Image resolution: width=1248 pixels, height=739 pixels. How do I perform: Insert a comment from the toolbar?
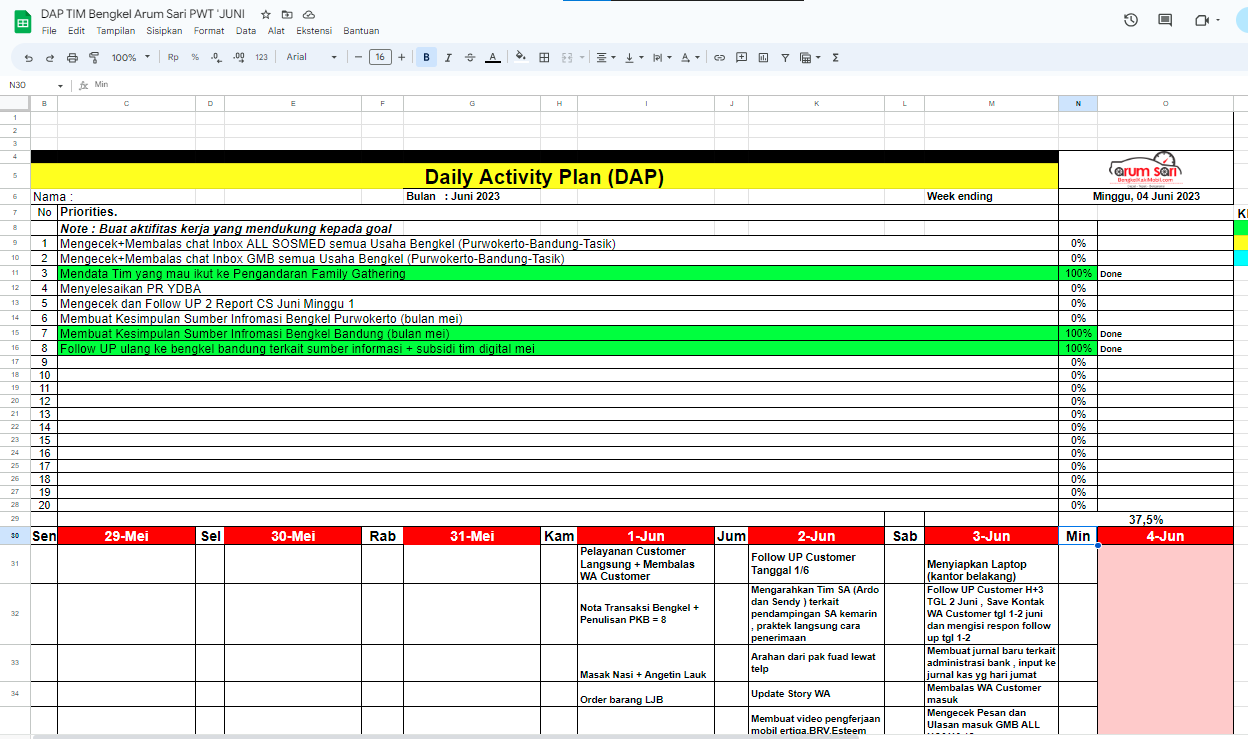[741, 58]
